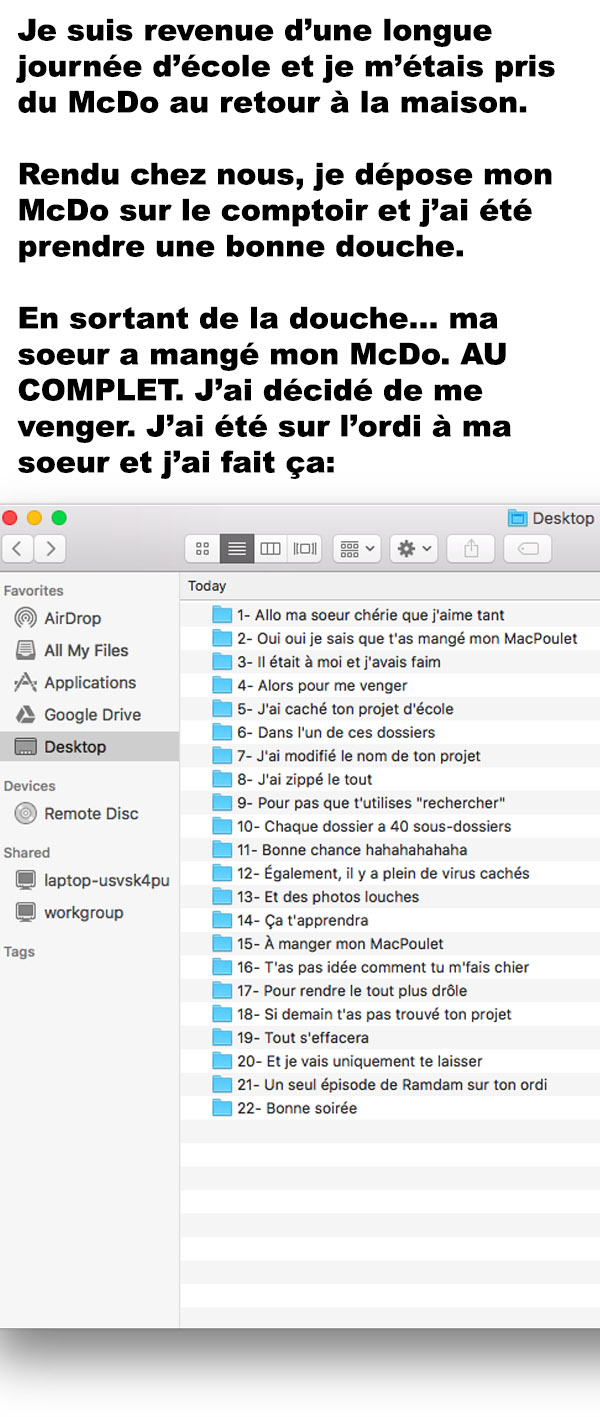Select folder '6- Dans l'un de ces dossiers'
600x1417 pixels.
390,732
